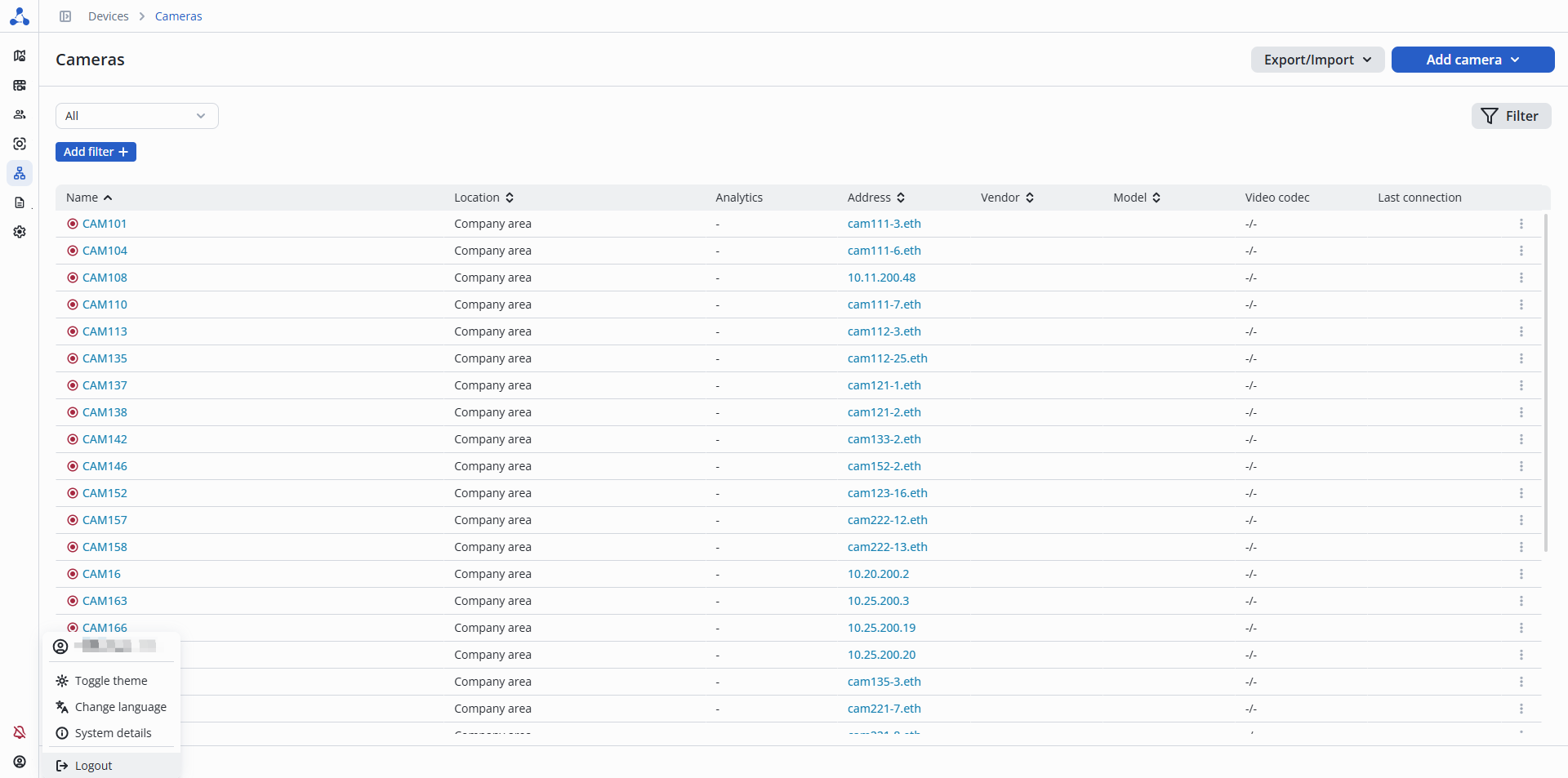Screen dimensions: 1568x778
Task: Open the row actions menu for CAM158
Action: point(1521,547)
